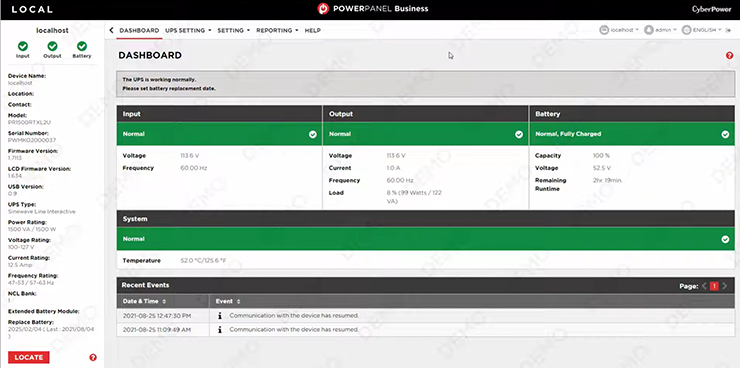The image size is (740, 368).
Task: Click event timestamp 2021-08-25 11:09:49 AM
Action: click(157, 329)
